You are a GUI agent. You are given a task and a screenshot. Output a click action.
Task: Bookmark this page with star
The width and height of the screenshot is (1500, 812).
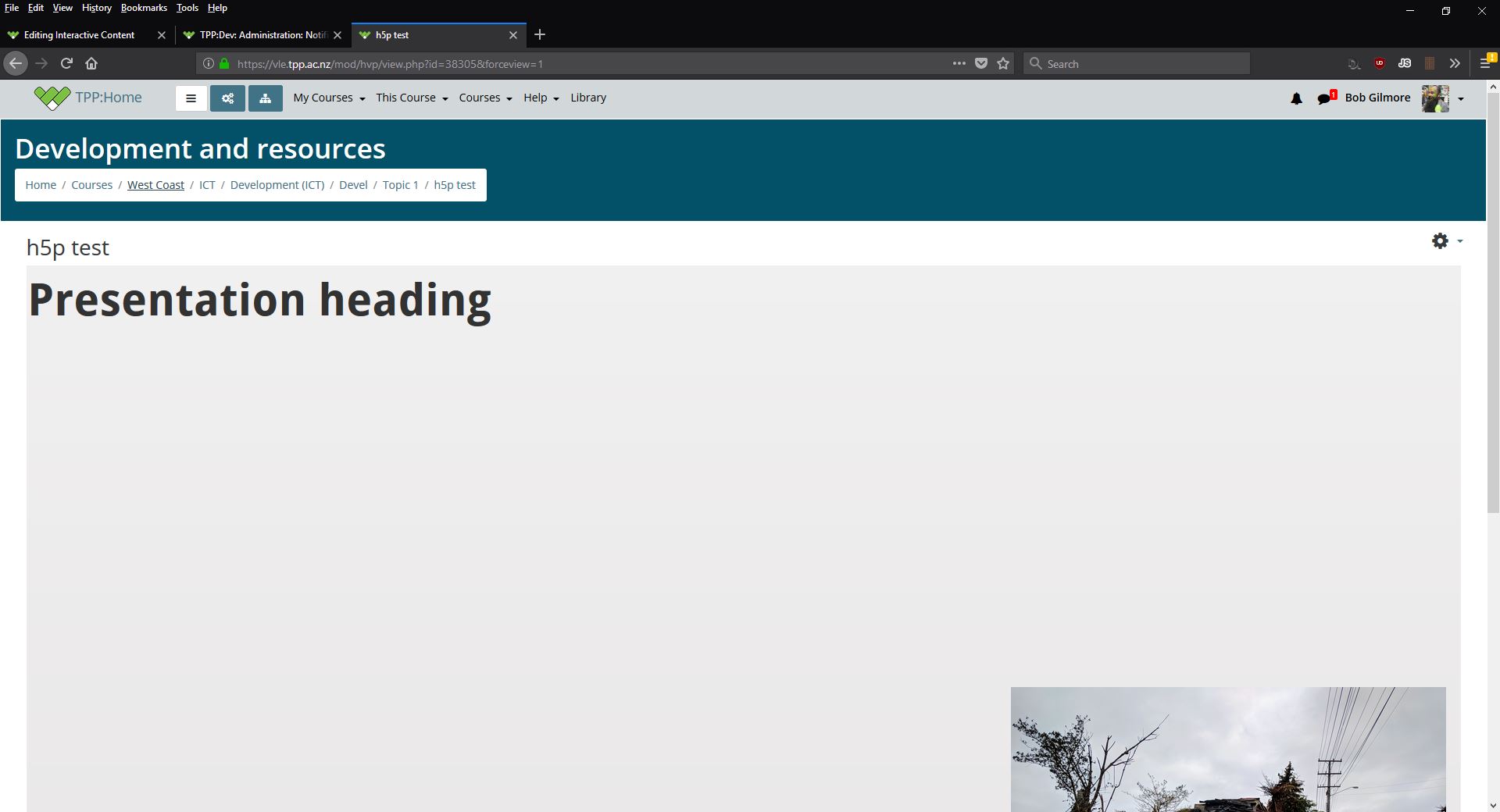pyautogui.click(x=1003, y=63)
